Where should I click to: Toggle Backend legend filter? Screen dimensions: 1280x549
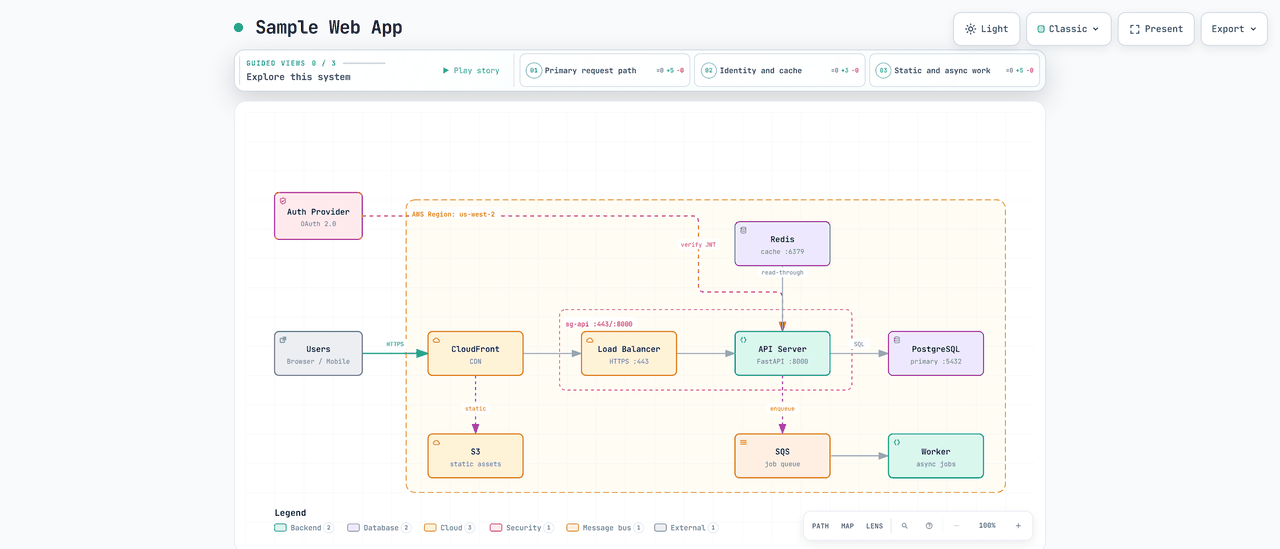tap(305, 528)
